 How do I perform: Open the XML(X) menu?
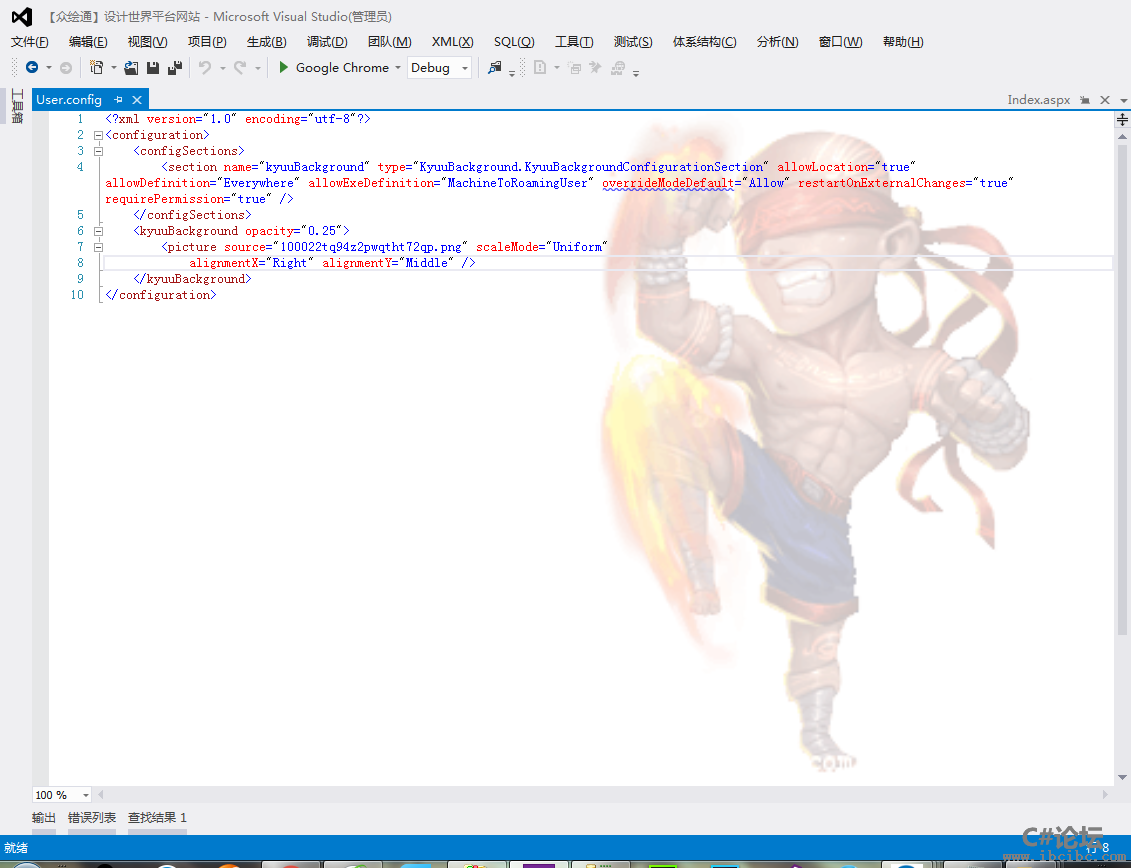tap(452, 42)
